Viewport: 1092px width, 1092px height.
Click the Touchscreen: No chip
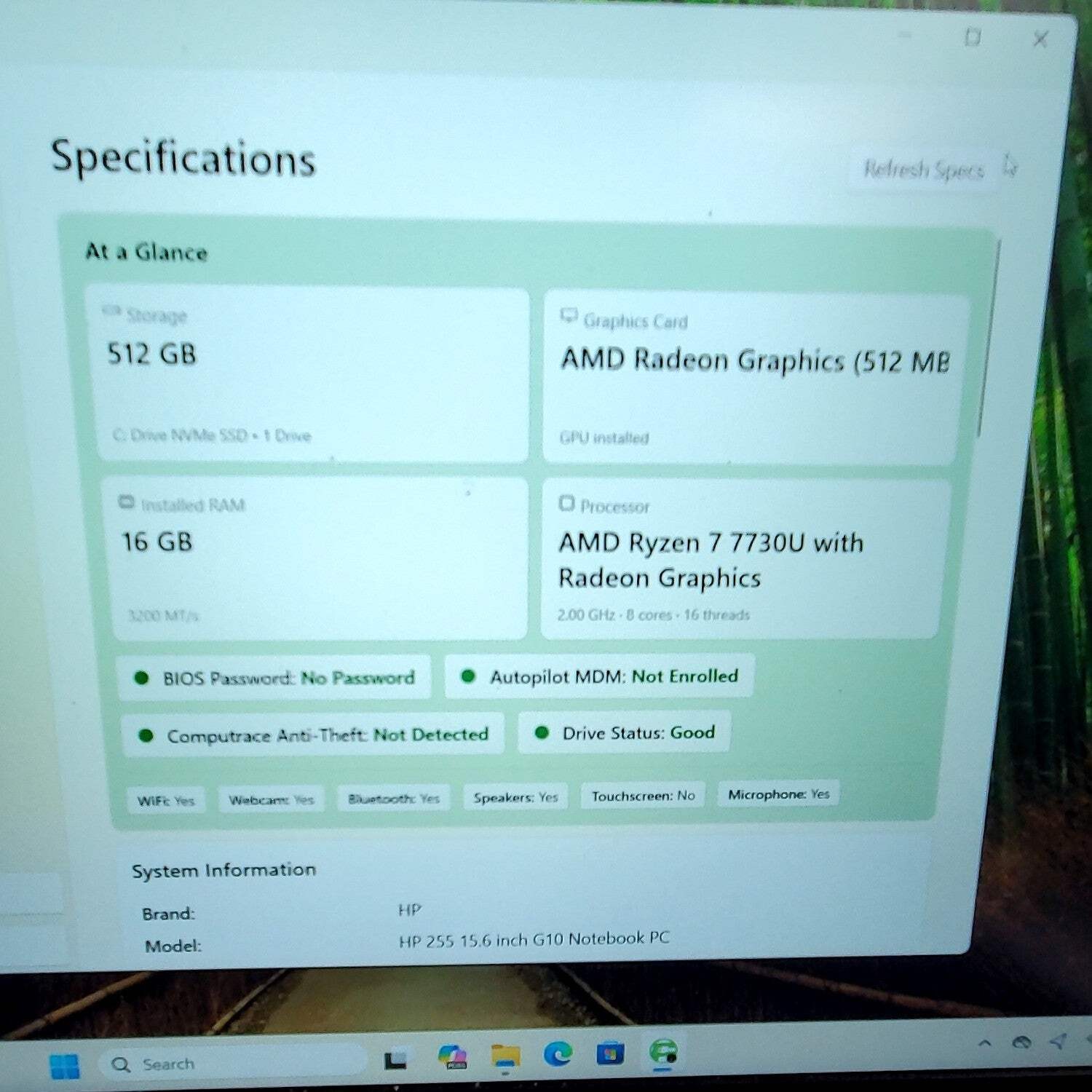643,796
